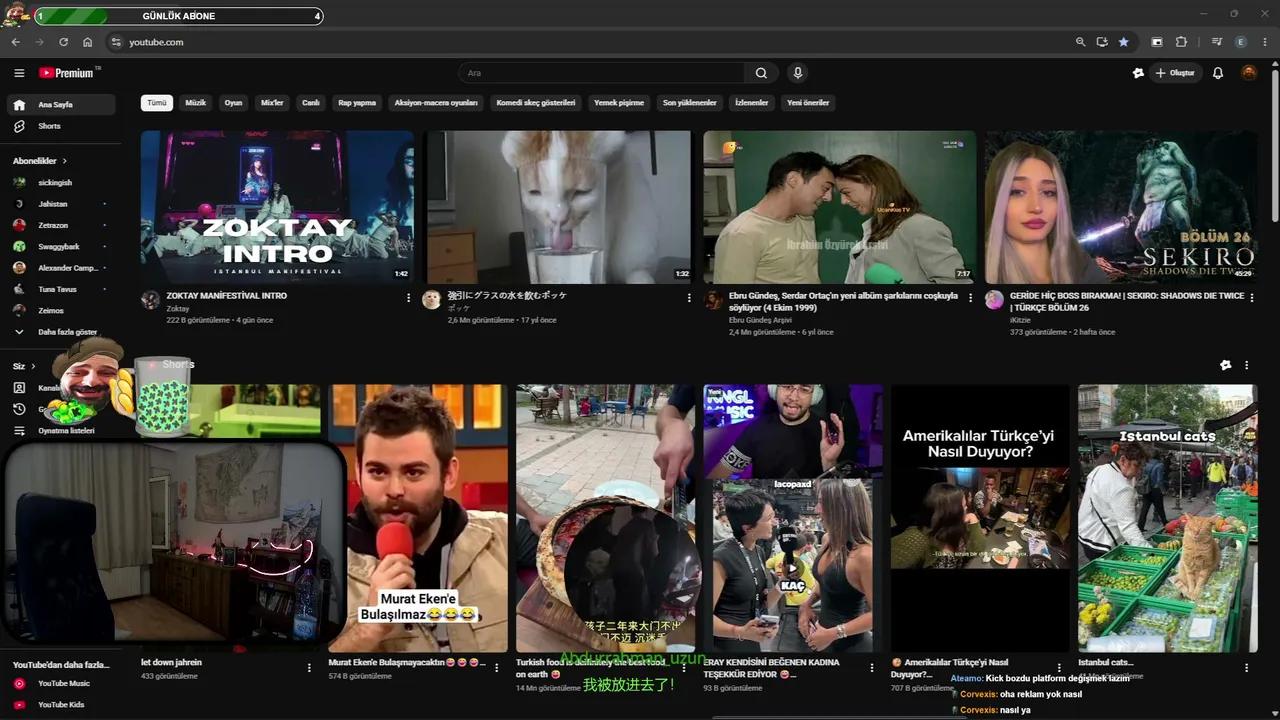
Task: Expand subscriptions with Daha fazla göster
Action: 61,332
